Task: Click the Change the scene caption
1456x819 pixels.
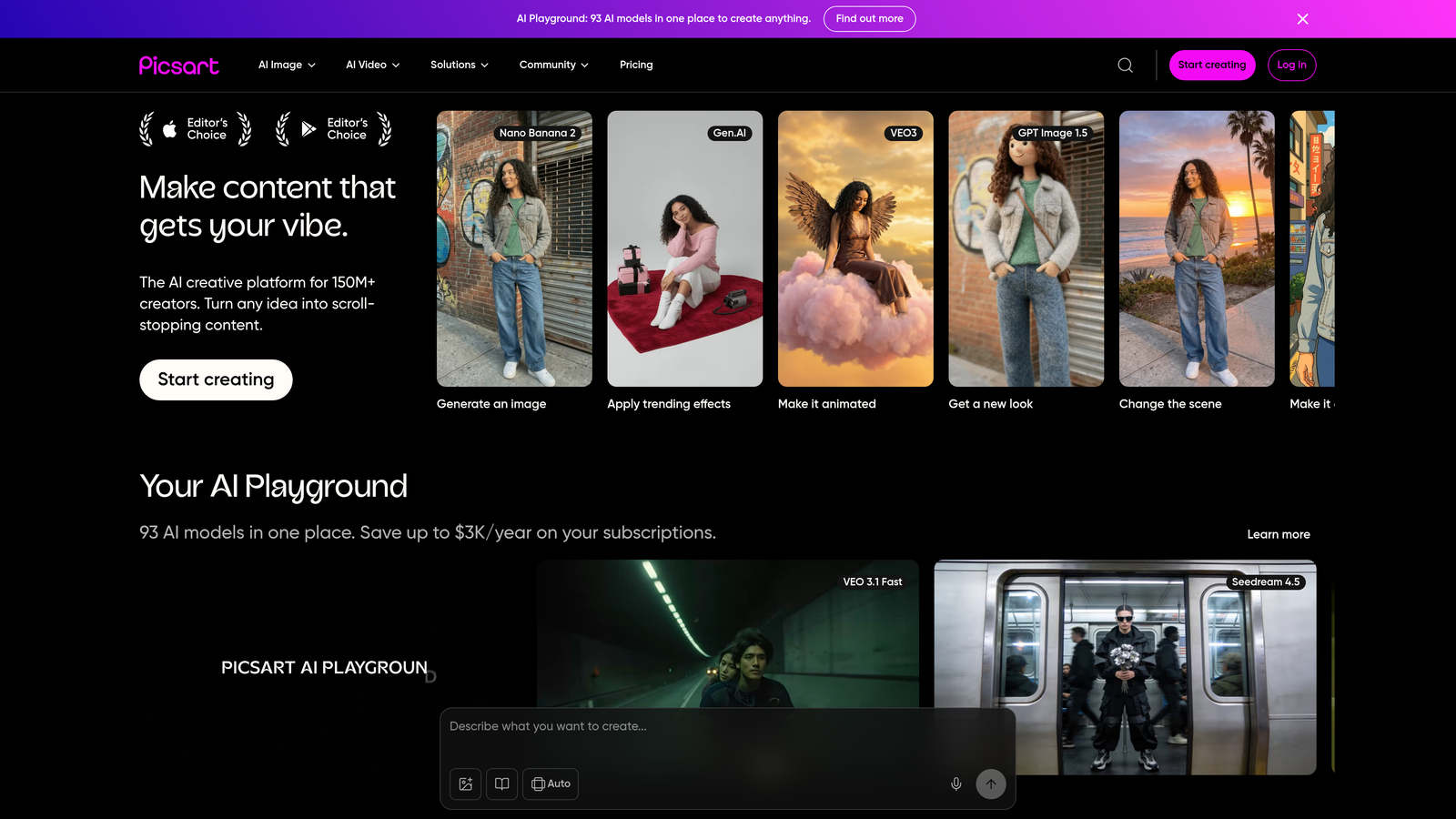Action: point(1170,404)
